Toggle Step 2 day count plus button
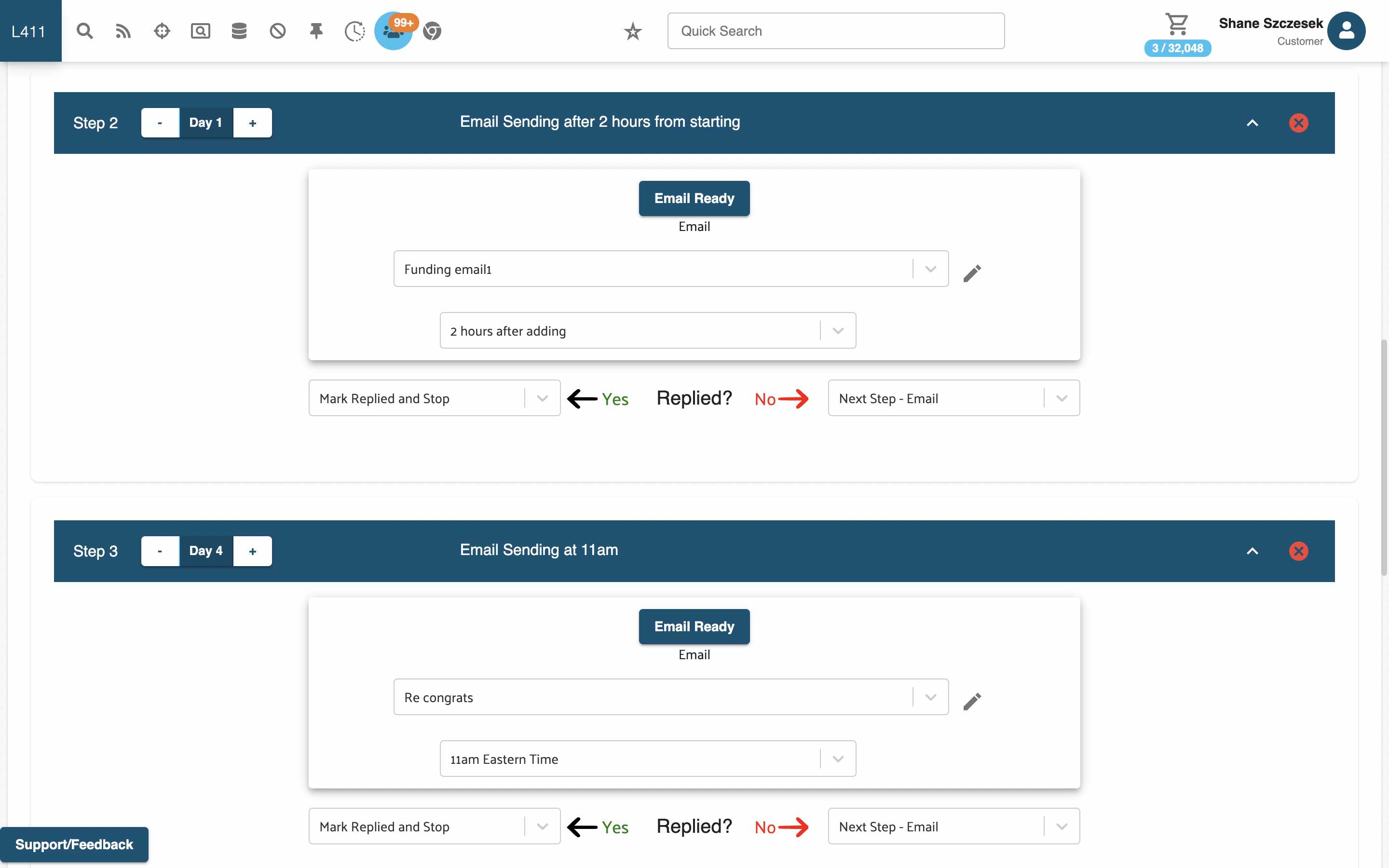This screenshot has width=1389, height=868. 252,122
